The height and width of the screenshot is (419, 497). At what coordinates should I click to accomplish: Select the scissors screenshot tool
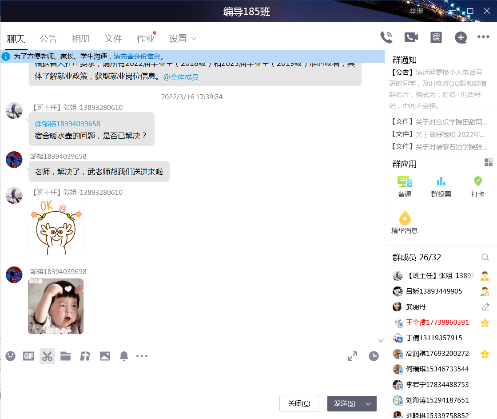[47, 356]
